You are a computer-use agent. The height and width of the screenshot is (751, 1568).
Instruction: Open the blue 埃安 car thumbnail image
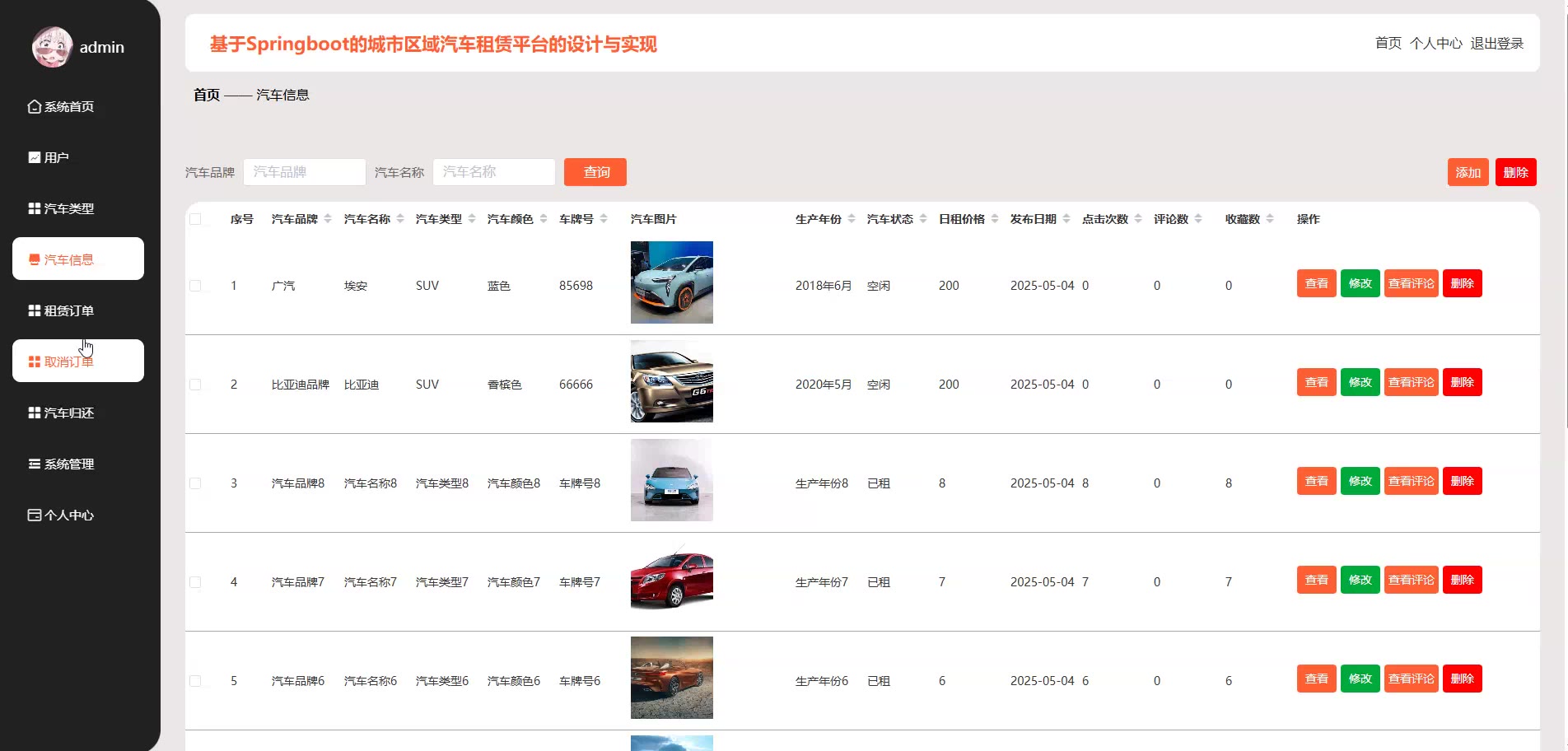click(671, 282)
